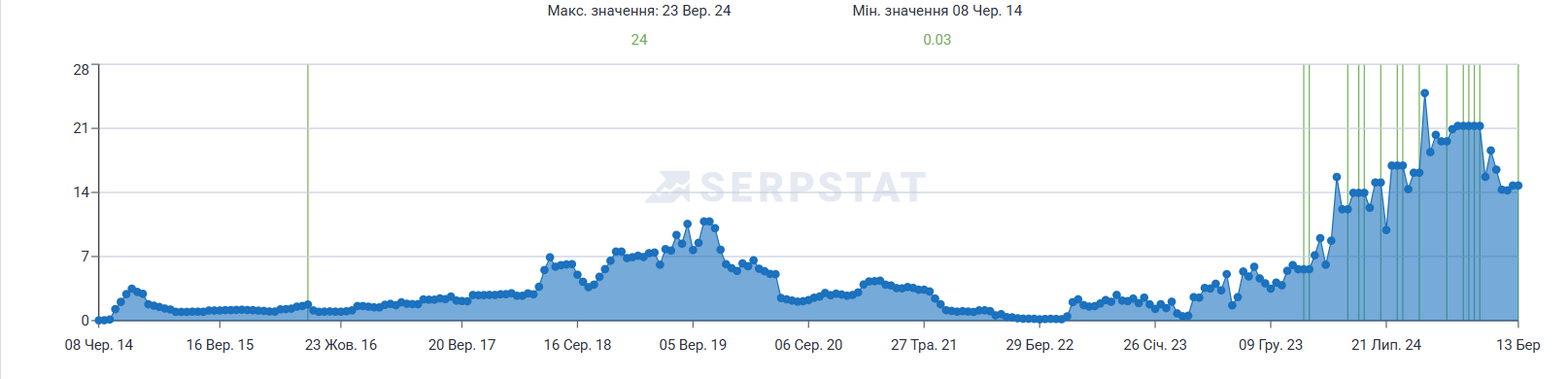Click the 05 Вер. 19 axis date label
The width and height of the screenshot is (1568, 379).
693,345
